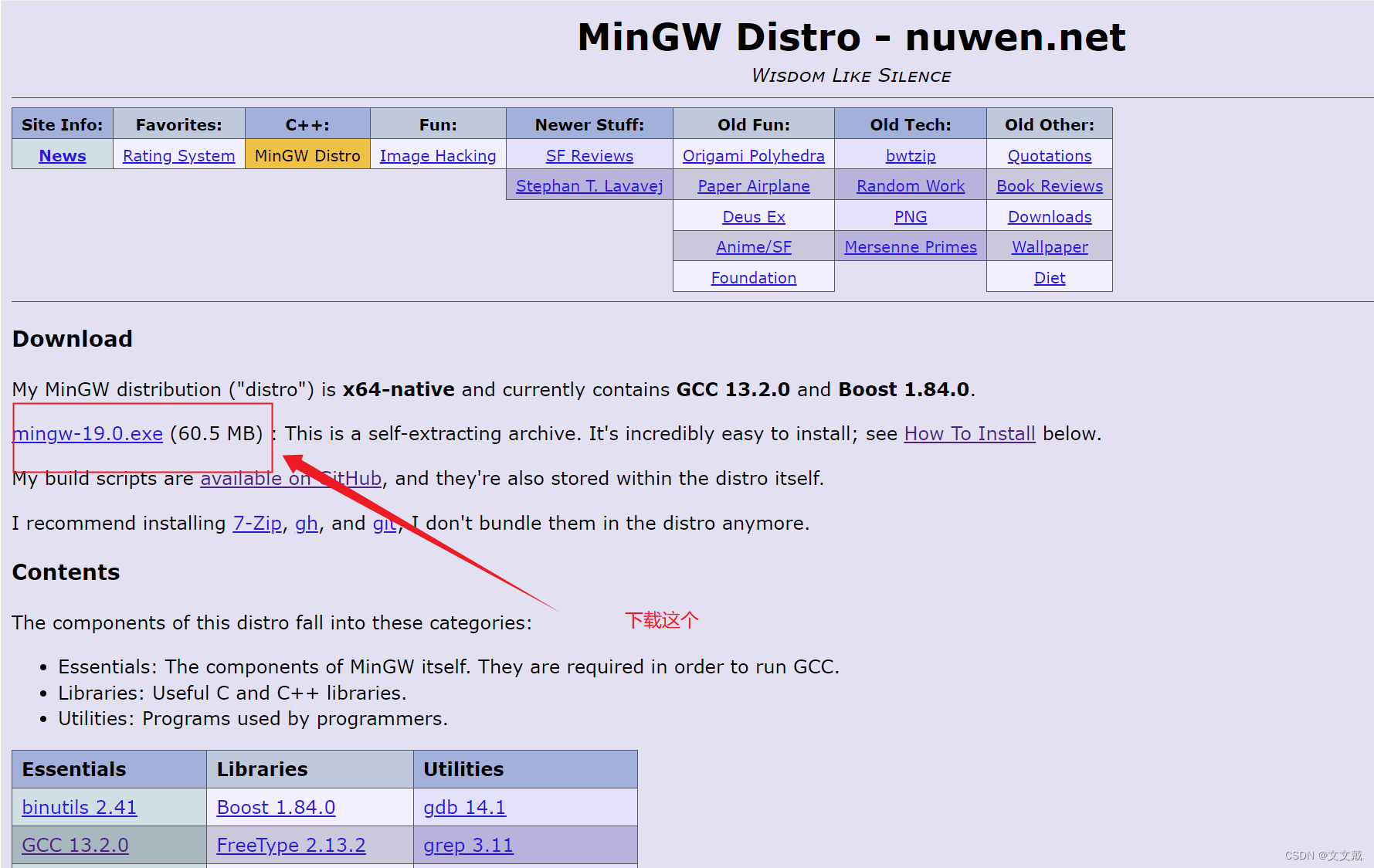Click the x64-native bold text

click(x=399, y=389)
